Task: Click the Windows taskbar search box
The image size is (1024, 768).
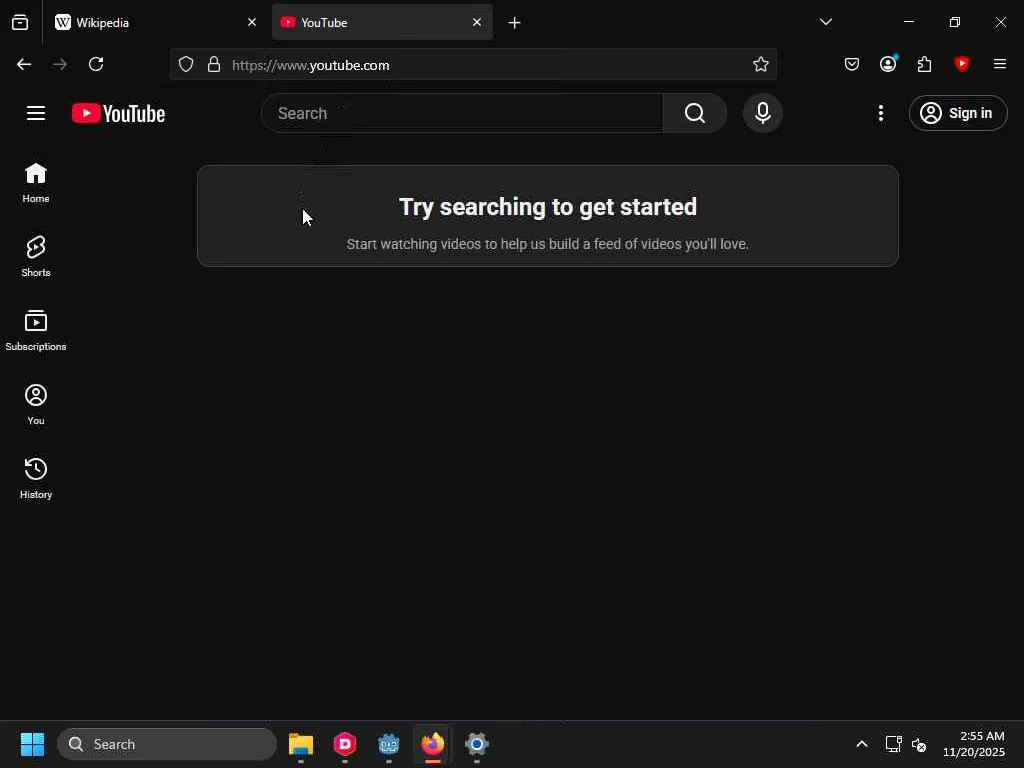Action: coord(167,744)
